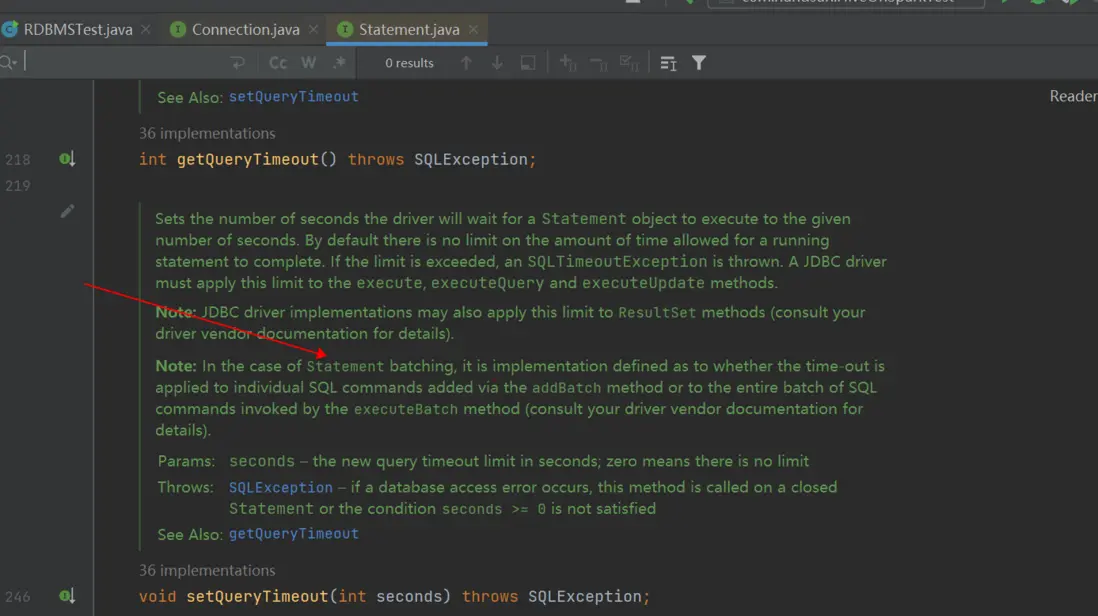The image size is (1098, 616).
Task: Click implementations gutter icon for getQueryTimeout
Action: pyautogui.click(x=67, y=159)
